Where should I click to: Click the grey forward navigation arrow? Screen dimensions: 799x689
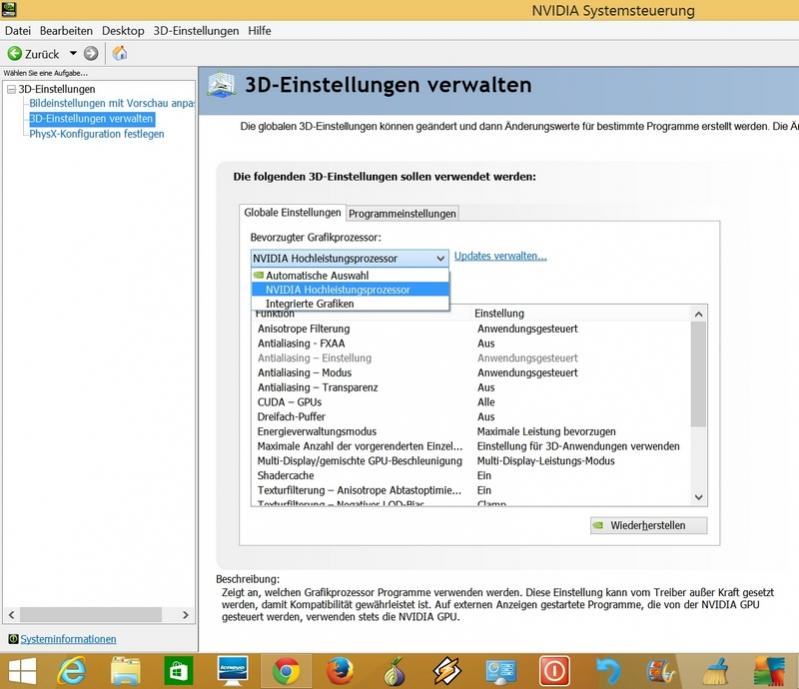(x=91, y=53)
